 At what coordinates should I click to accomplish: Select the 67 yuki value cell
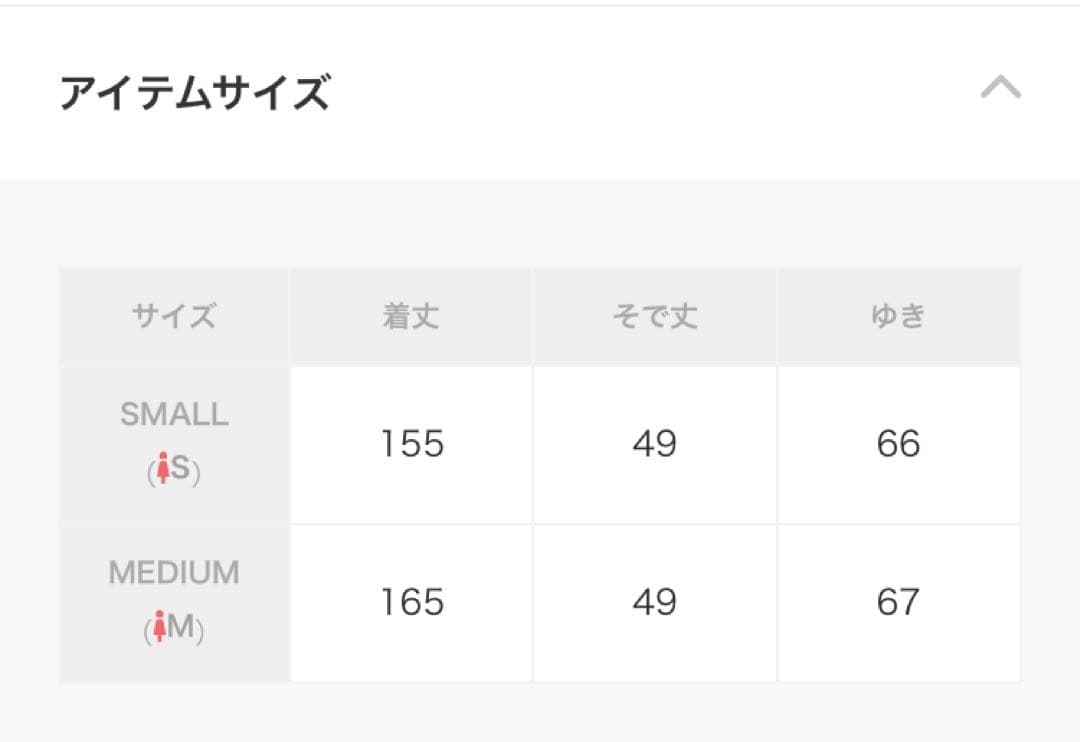(x=898, y=603)
